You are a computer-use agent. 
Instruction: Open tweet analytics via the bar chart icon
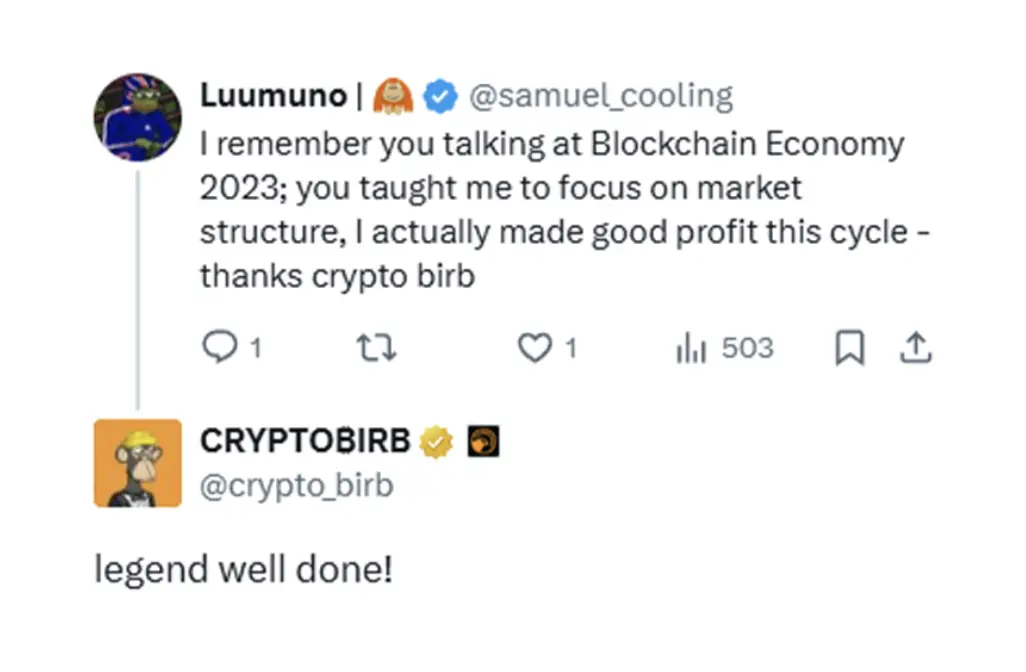pos(692,348)
